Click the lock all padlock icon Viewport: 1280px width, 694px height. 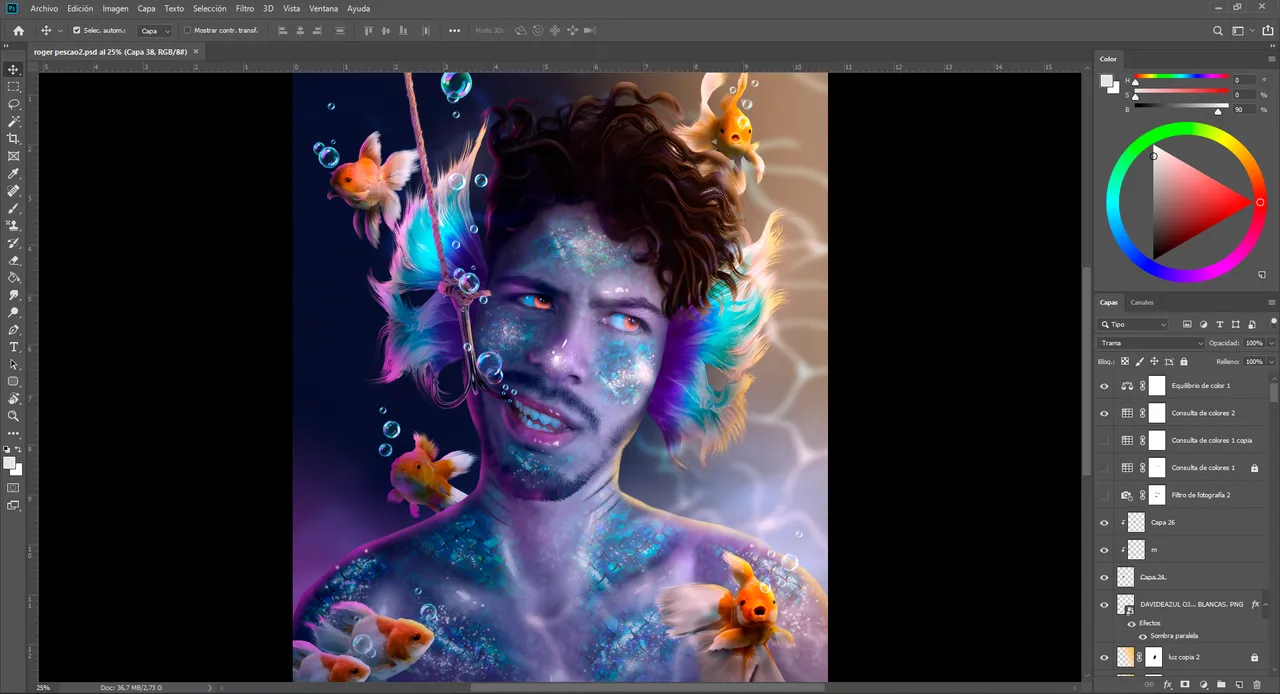pos(1184,361)
